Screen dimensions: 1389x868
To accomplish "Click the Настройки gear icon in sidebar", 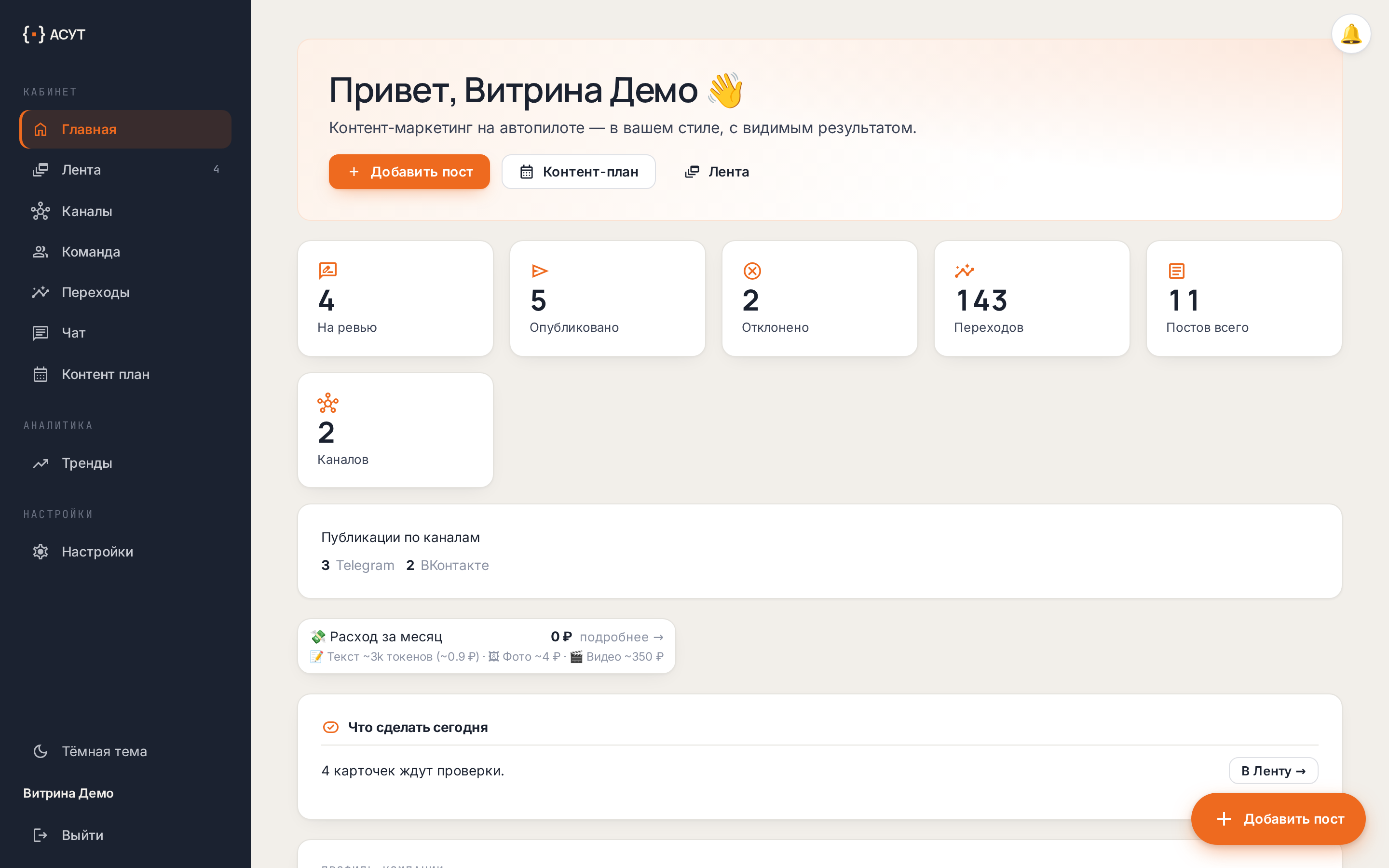I will pyautogui.click(x=40, y=552).
